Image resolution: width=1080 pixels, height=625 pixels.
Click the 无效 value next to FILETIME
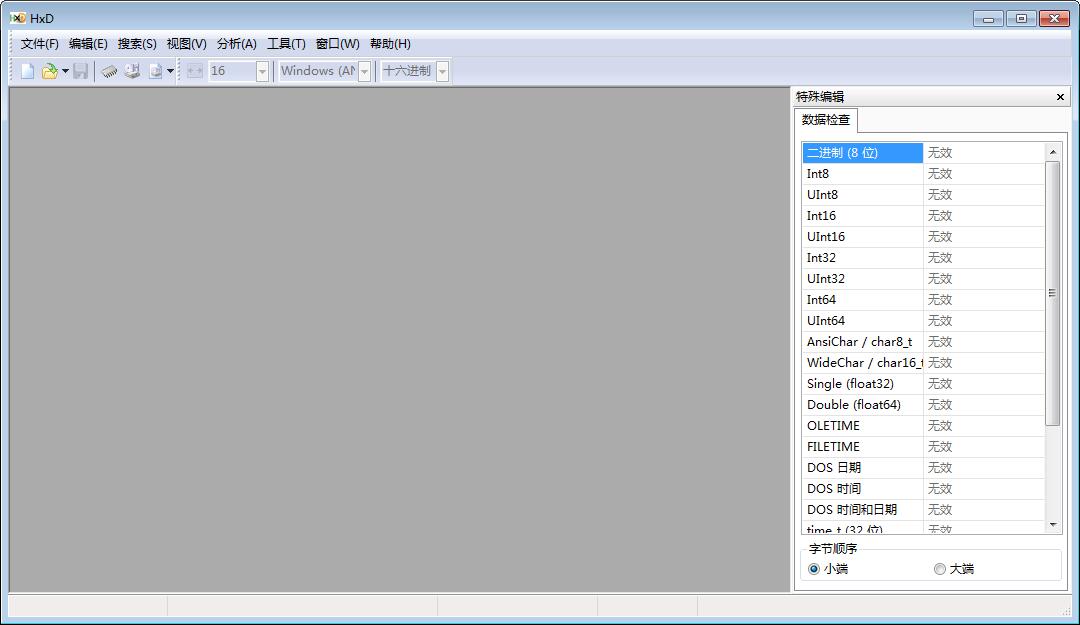click(x=939, y=447)
